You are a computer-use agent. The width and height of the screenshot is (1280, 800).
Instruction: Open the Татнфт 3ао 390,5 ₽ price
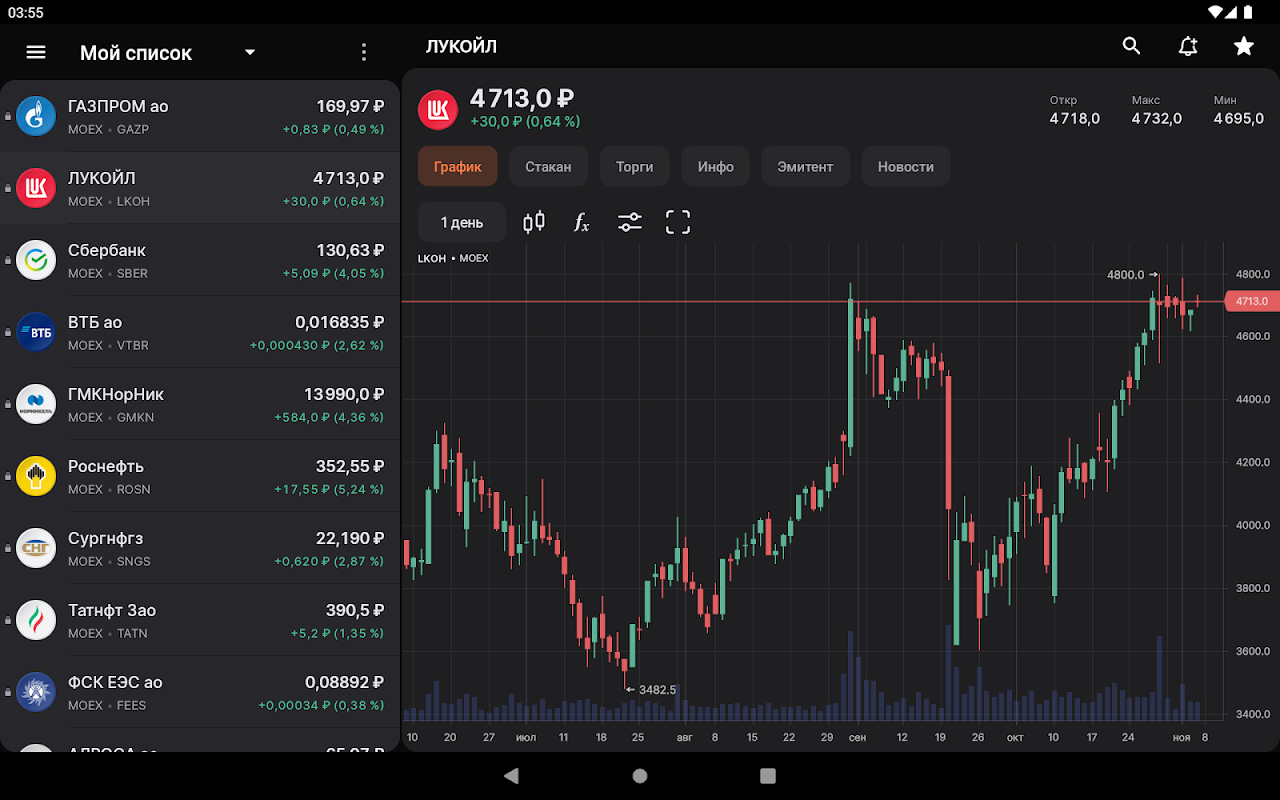(355, 610)
